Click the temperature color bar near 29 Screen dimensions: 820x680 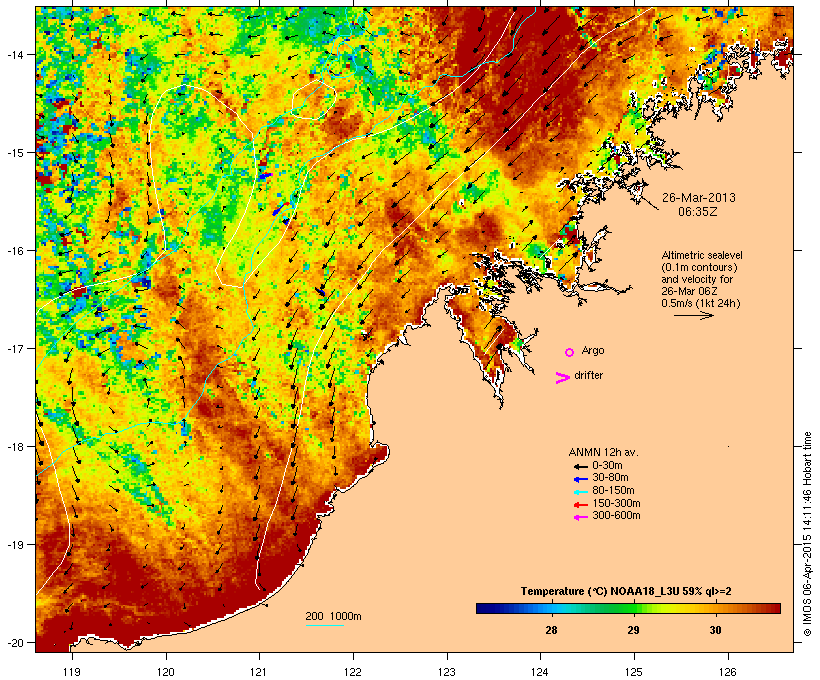633,608
